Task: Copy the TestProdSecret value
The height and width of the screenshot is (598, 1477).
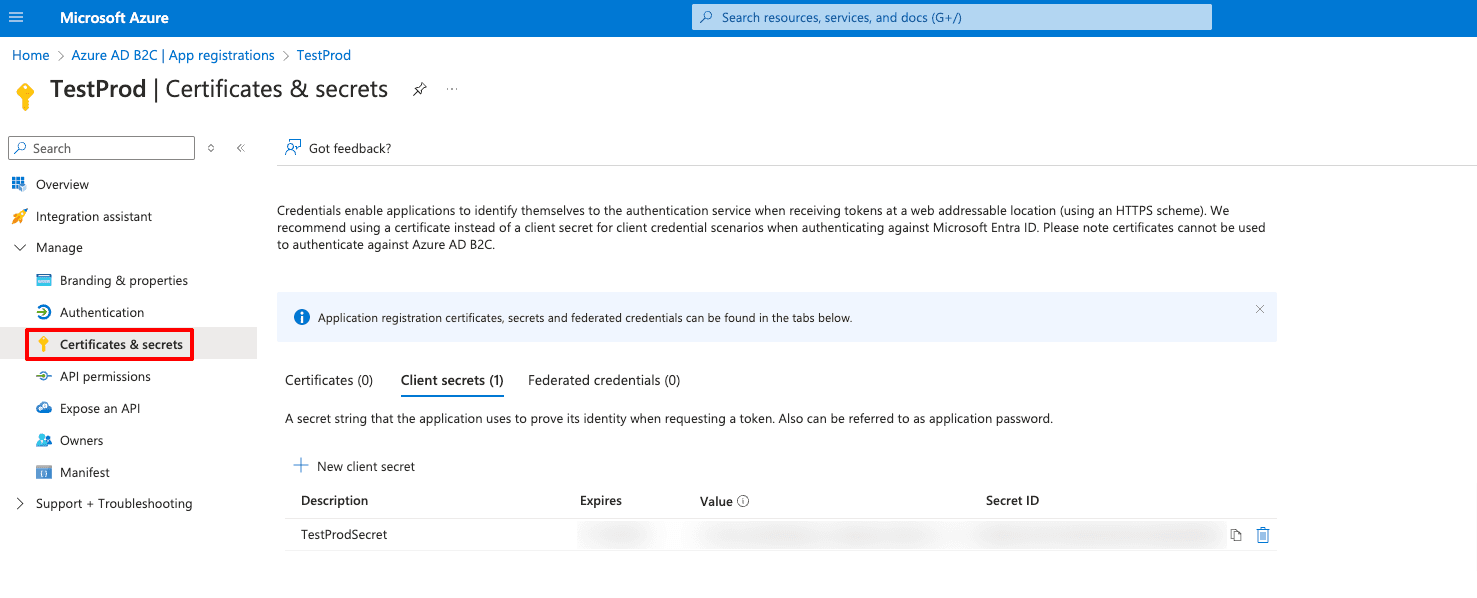Action: point(1235,535)
